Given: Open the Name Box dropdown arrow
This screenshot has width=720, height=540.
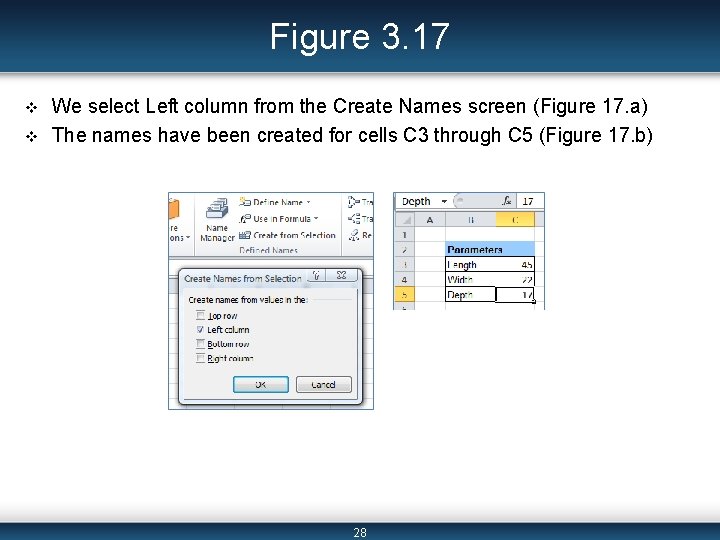Looking at the screenshot, I should 444,201.
